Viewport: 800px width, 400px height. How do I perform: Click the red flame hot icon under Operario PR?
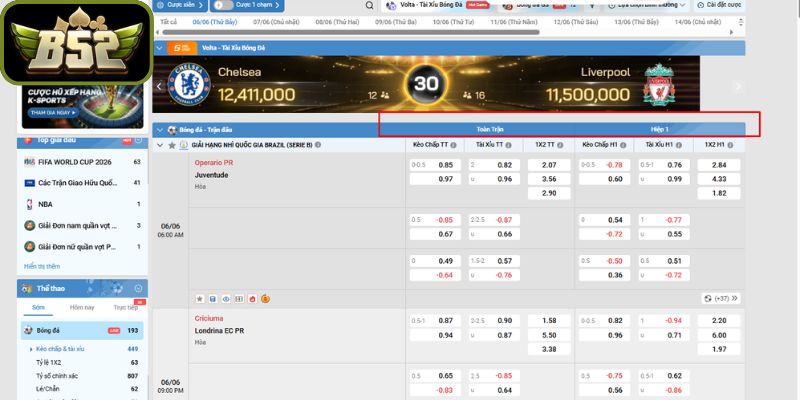click(252, 299)
